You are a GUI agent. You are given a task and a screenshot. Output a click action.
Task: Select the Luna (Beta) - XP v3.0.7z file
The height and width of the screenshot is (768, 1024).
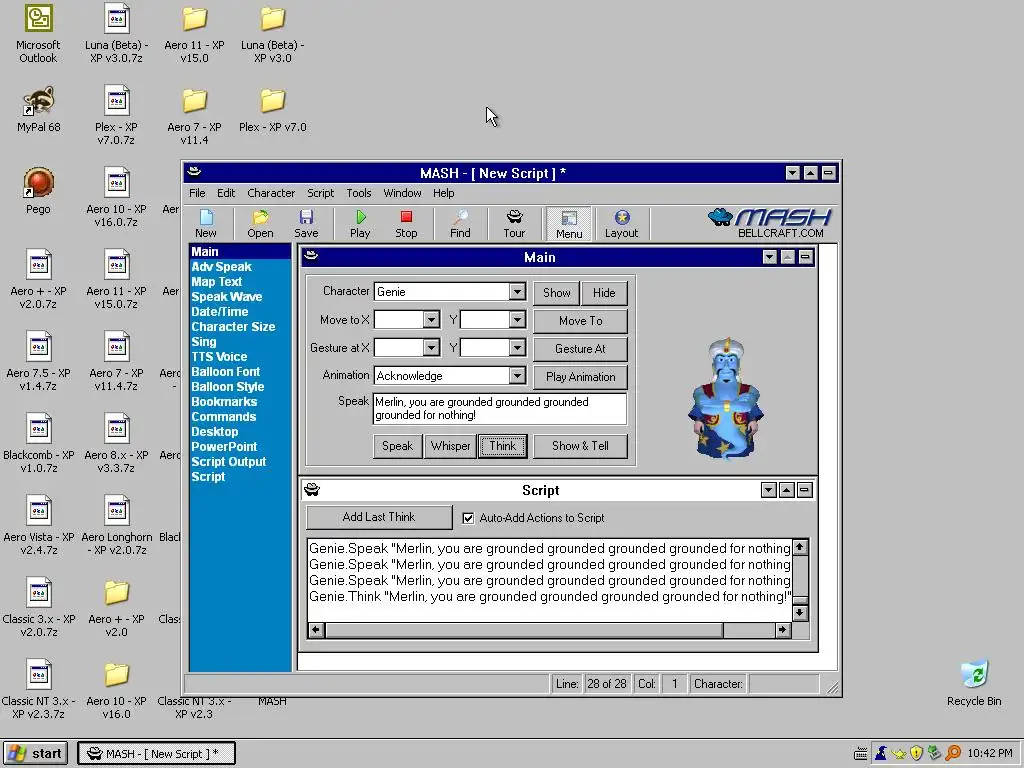(116, 34)
